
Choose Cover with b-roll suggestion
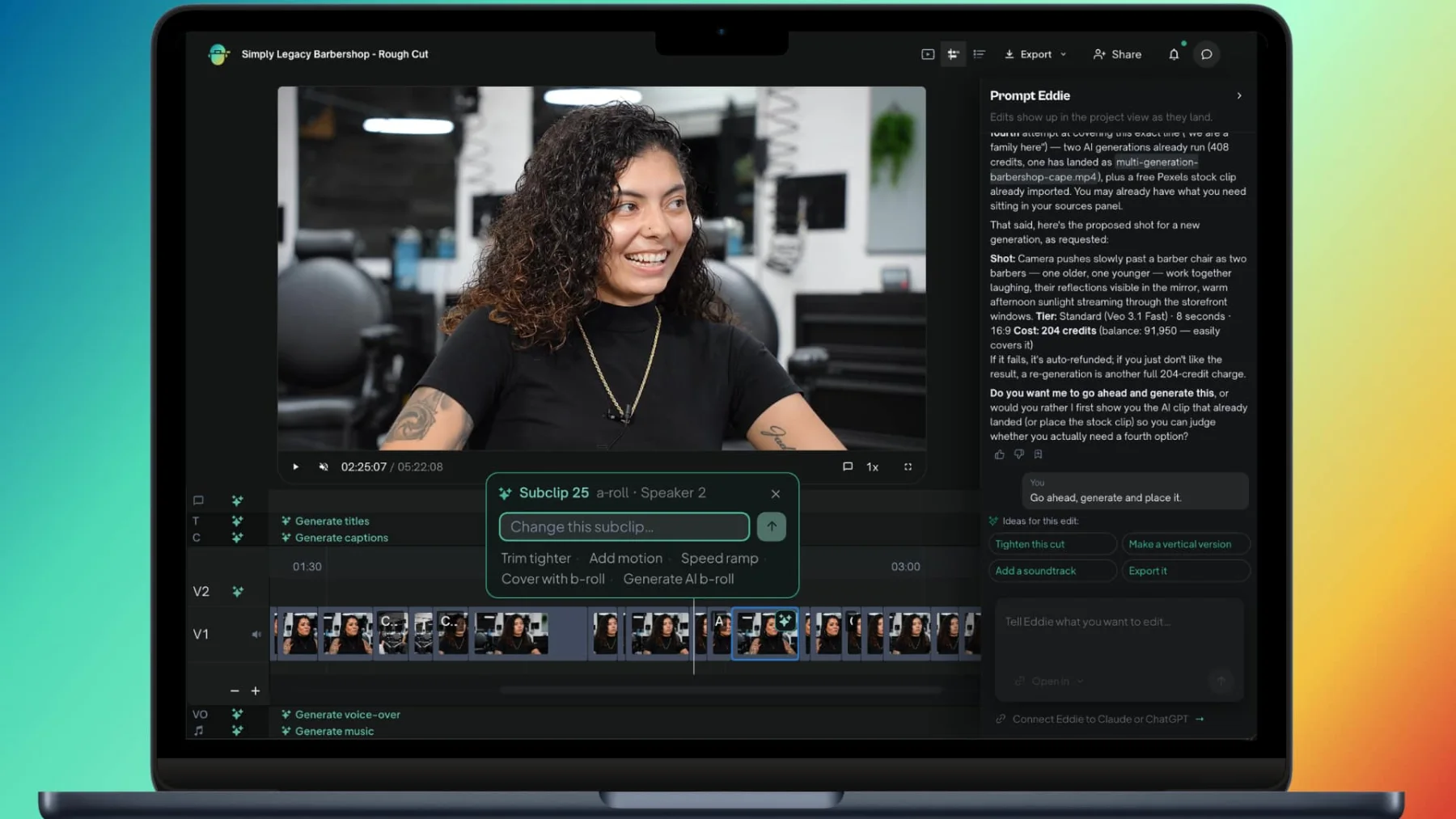click(552, 579)
